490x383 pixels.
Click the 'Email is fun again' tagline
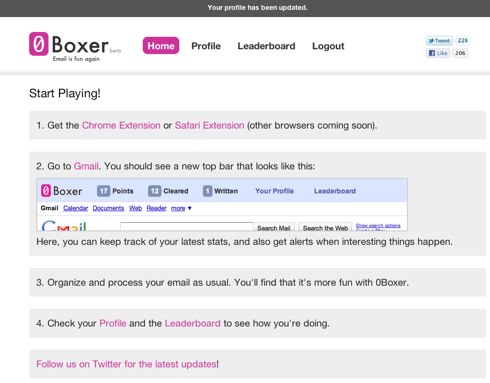76,59
